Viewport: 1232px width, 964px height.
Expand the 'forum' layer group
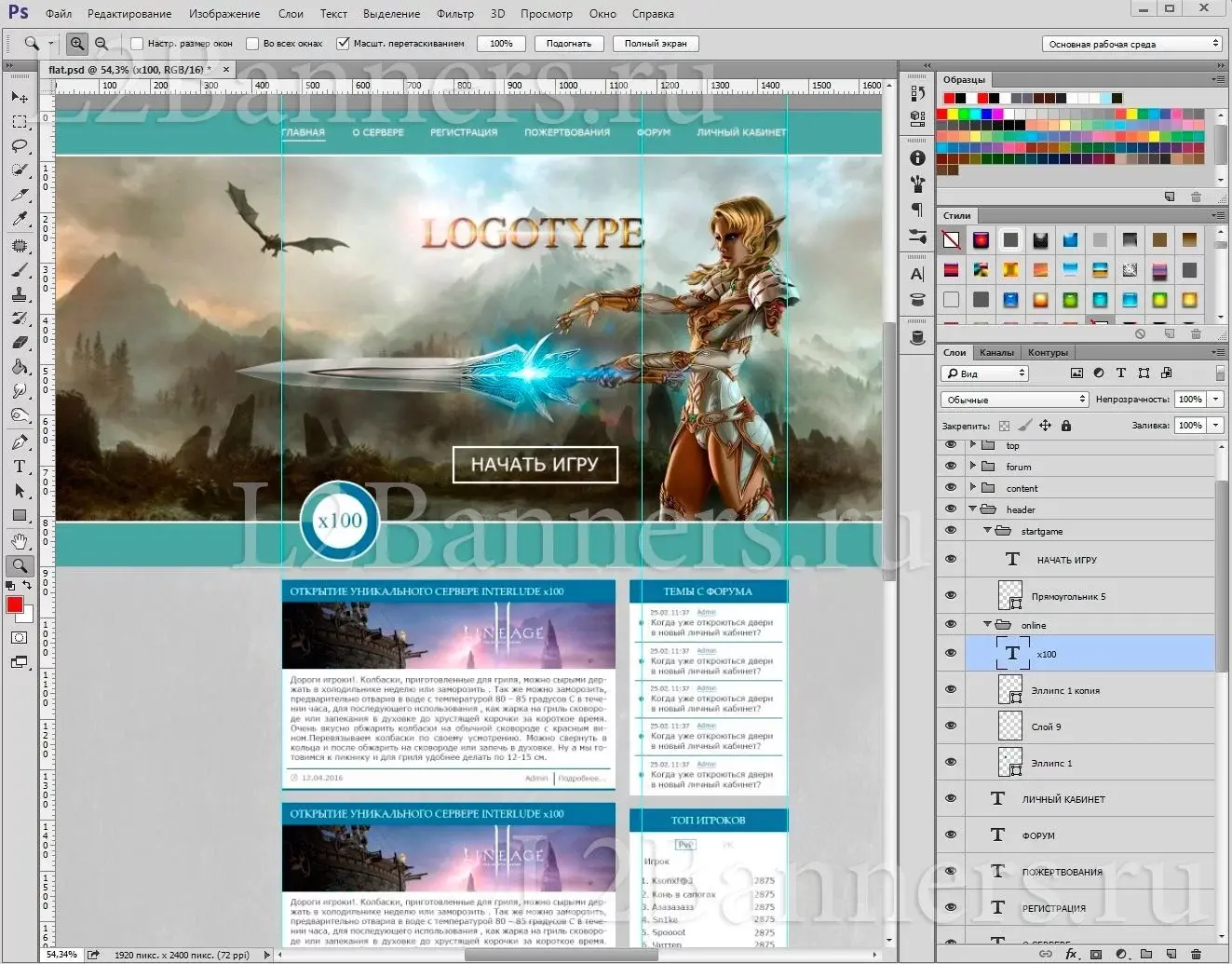(x=973, y=466)
